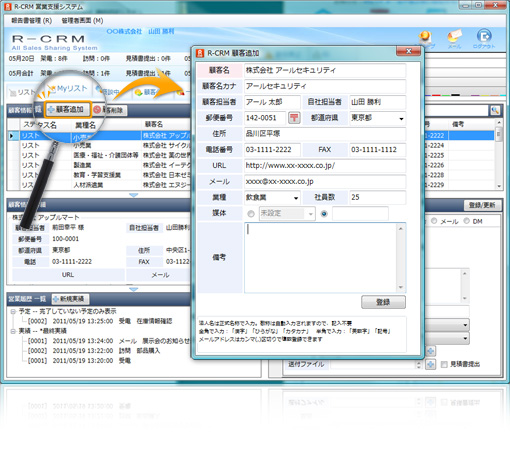Image resolution: width=510 pixels, height=450 pixels.
Task: Select the DM radio button
Action: point(467,221)
